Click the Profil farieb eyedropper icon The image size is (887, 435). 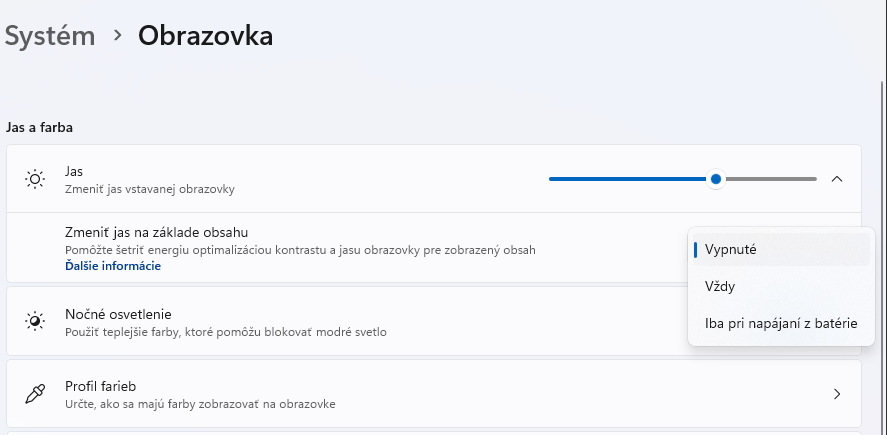point(35,394)
